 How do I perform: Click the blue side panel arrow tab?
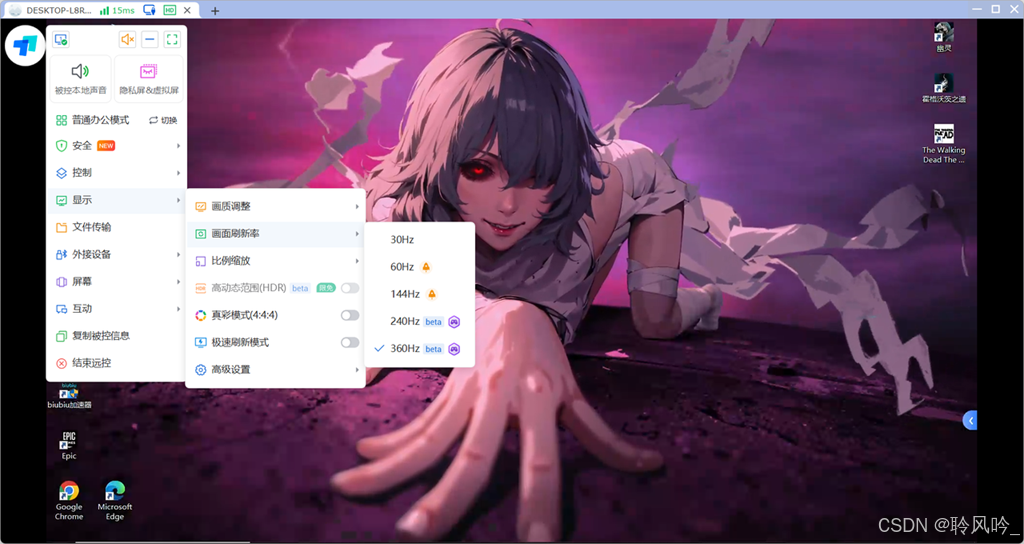point(970,421)
